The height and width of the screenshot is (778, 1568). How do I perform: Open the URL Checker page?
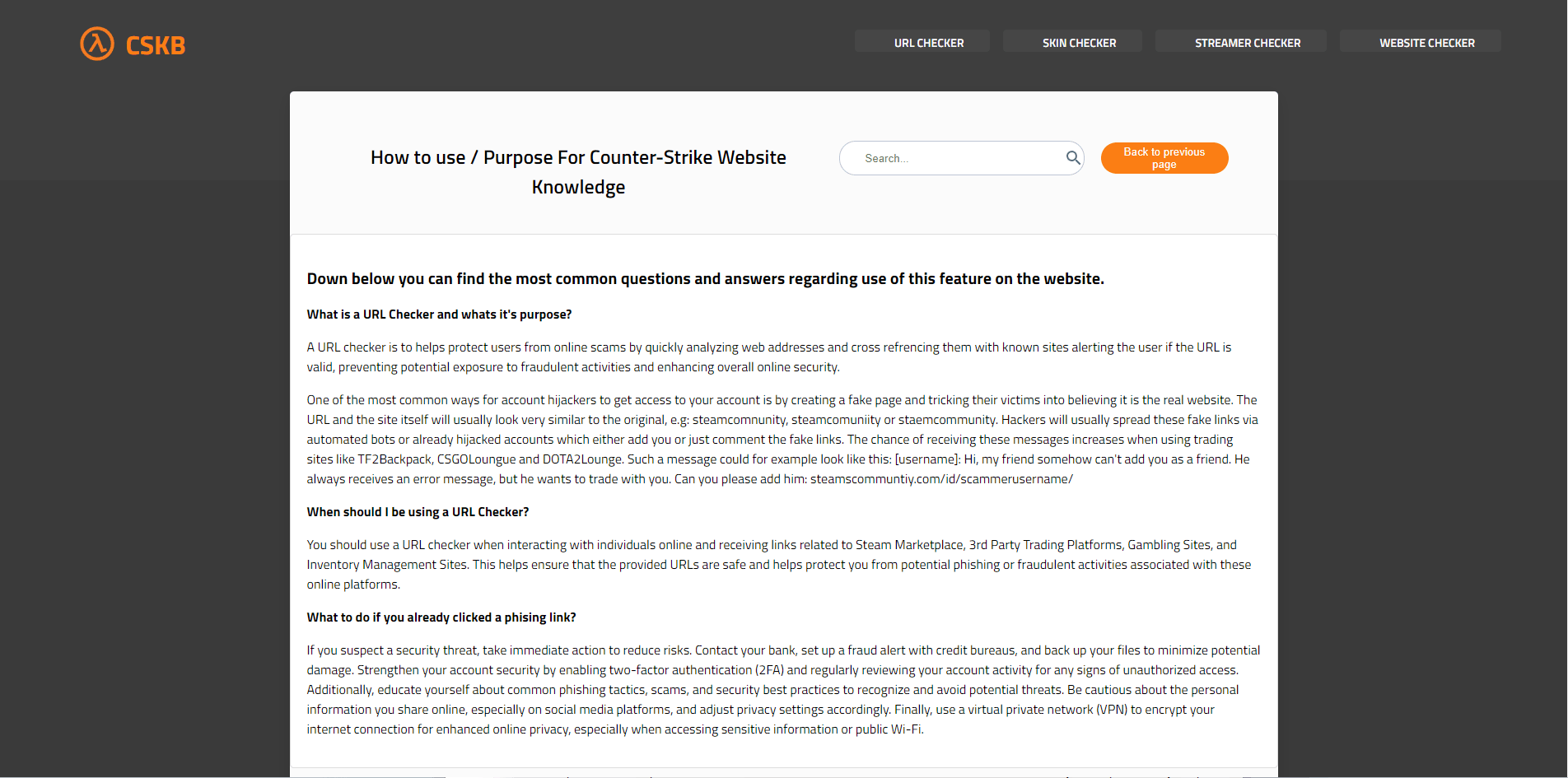point(928,43)
